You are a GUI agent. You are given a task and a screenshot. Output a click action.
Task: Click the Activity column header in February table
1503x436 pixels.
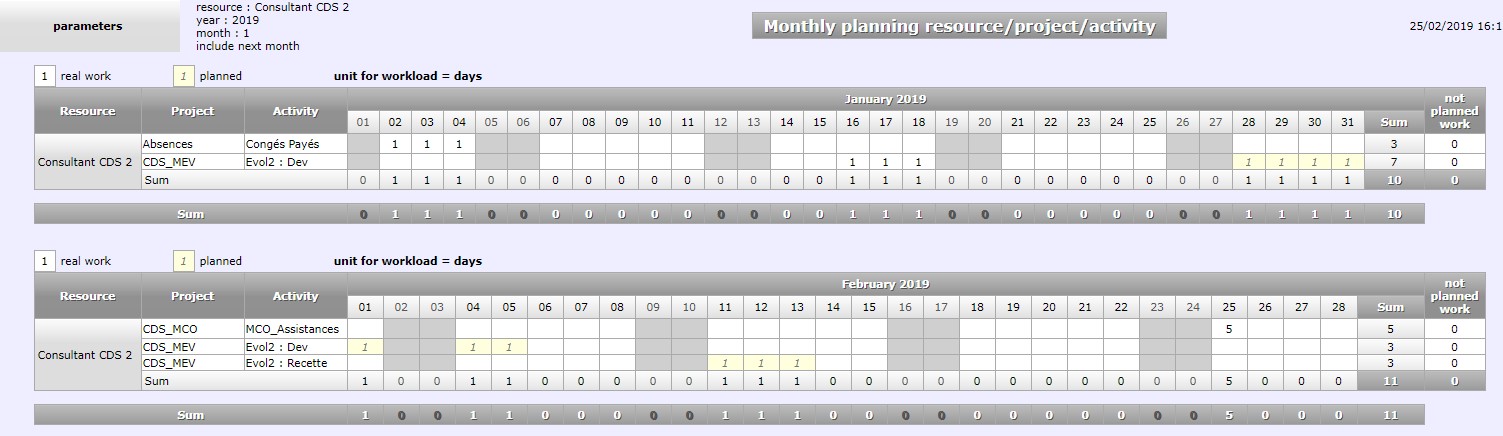pyautogui.click(x=296, y=296)
